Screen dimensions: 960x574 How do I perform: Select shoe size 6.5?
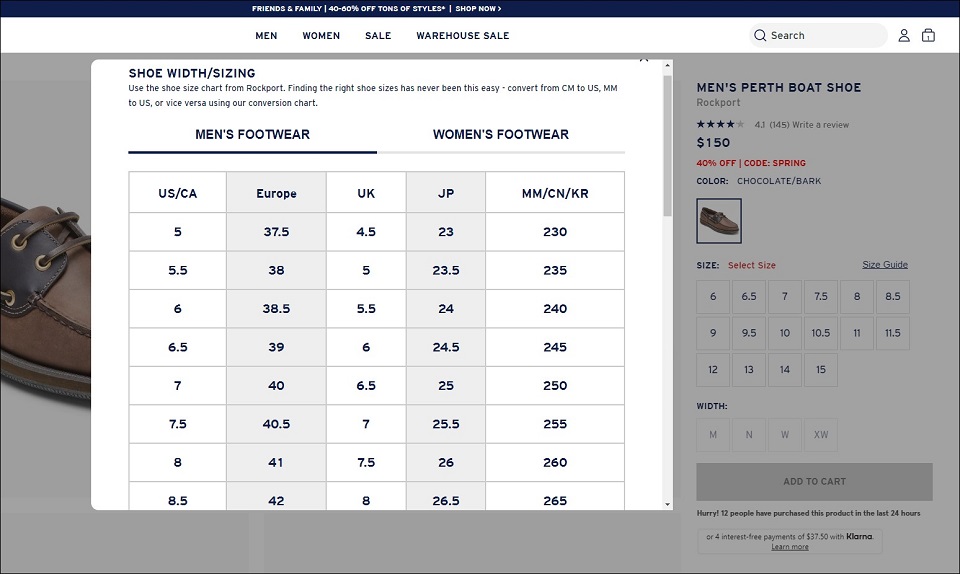click(749, 297)
